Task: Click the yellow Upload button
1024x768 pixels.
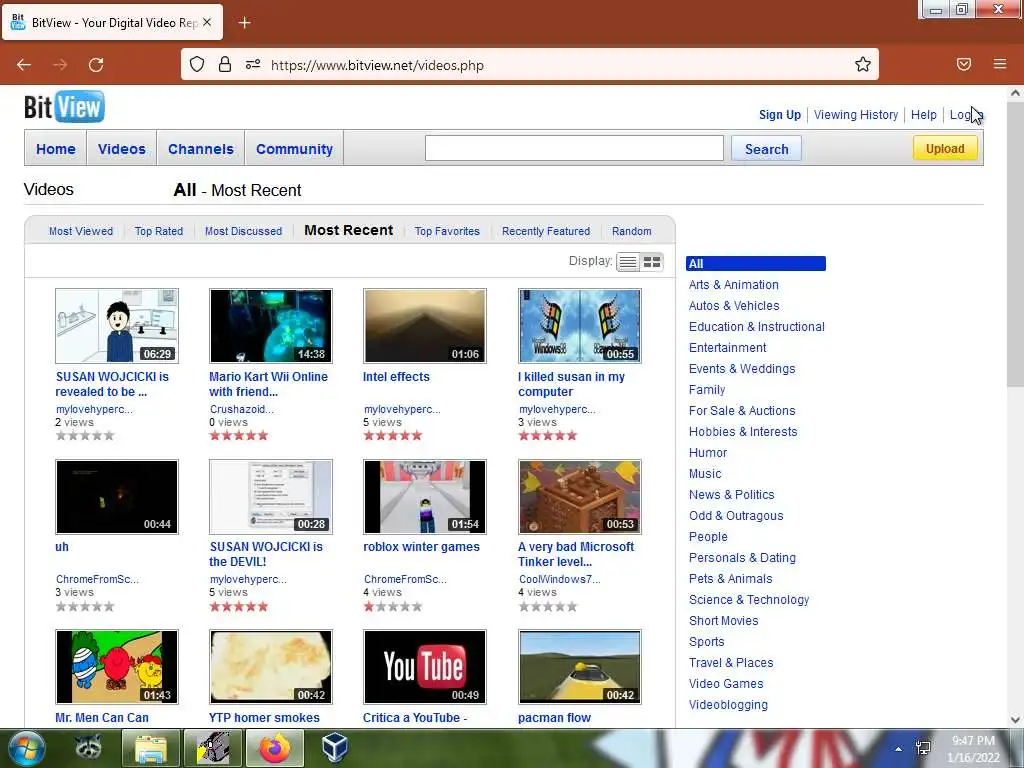Action: coord(945,148)
